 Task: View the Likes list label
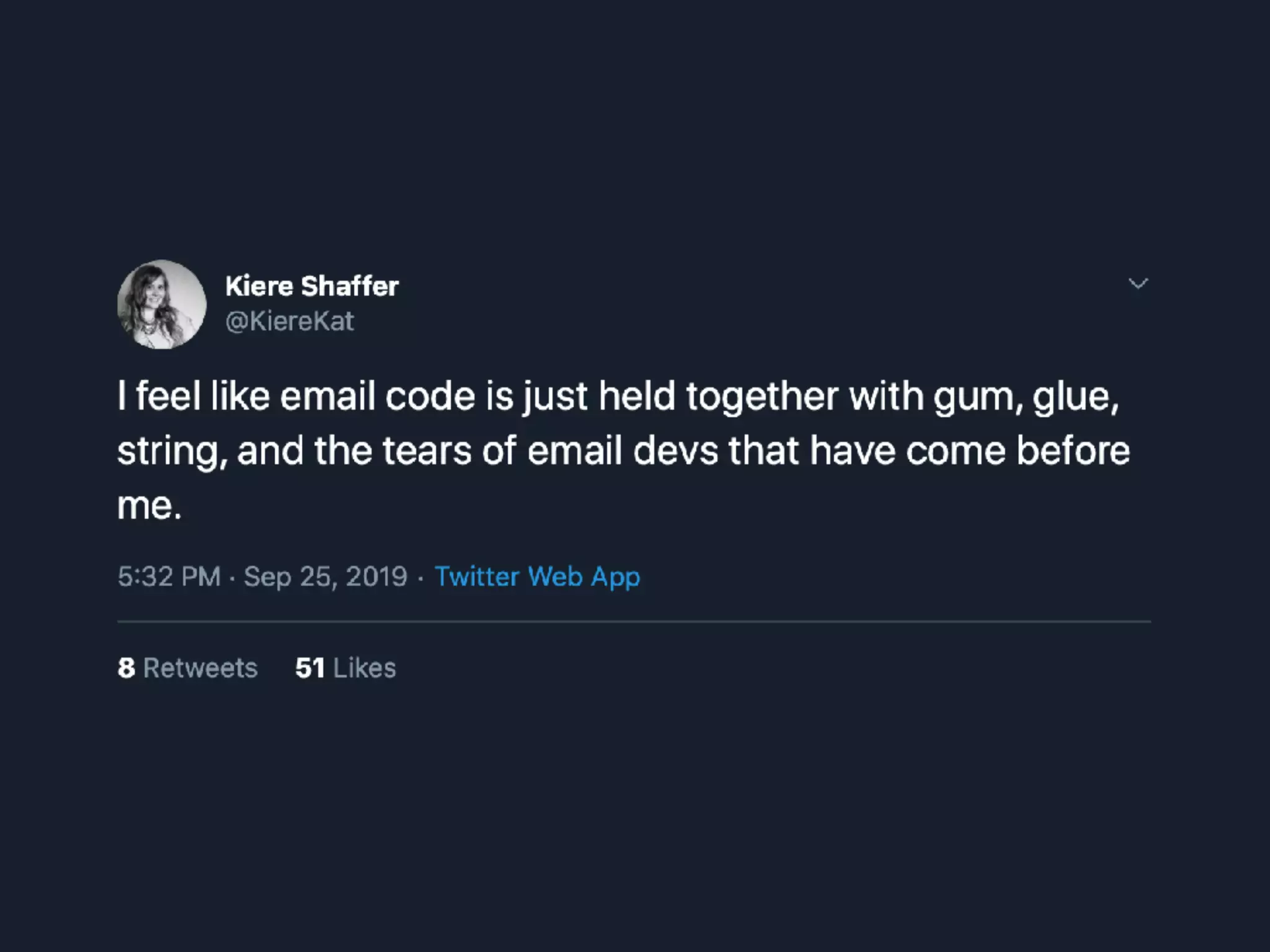365,668
